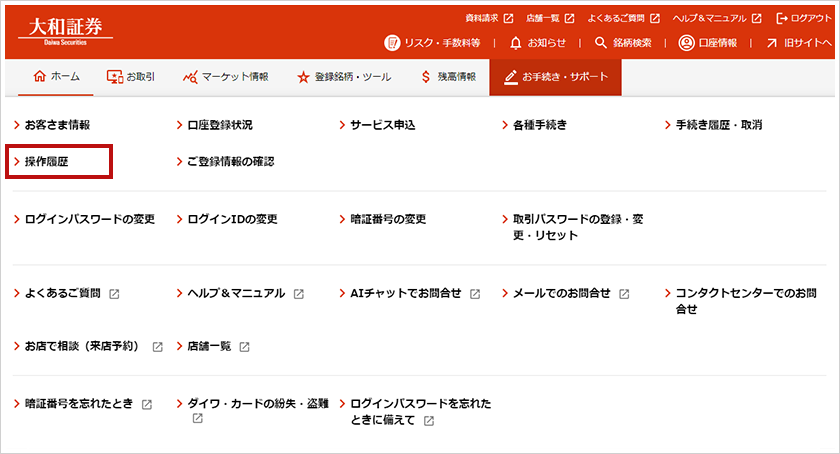This screenshot has width=840, height=454.
Task: Click the お取引 monitor icon
Action: tap(115, 77)
